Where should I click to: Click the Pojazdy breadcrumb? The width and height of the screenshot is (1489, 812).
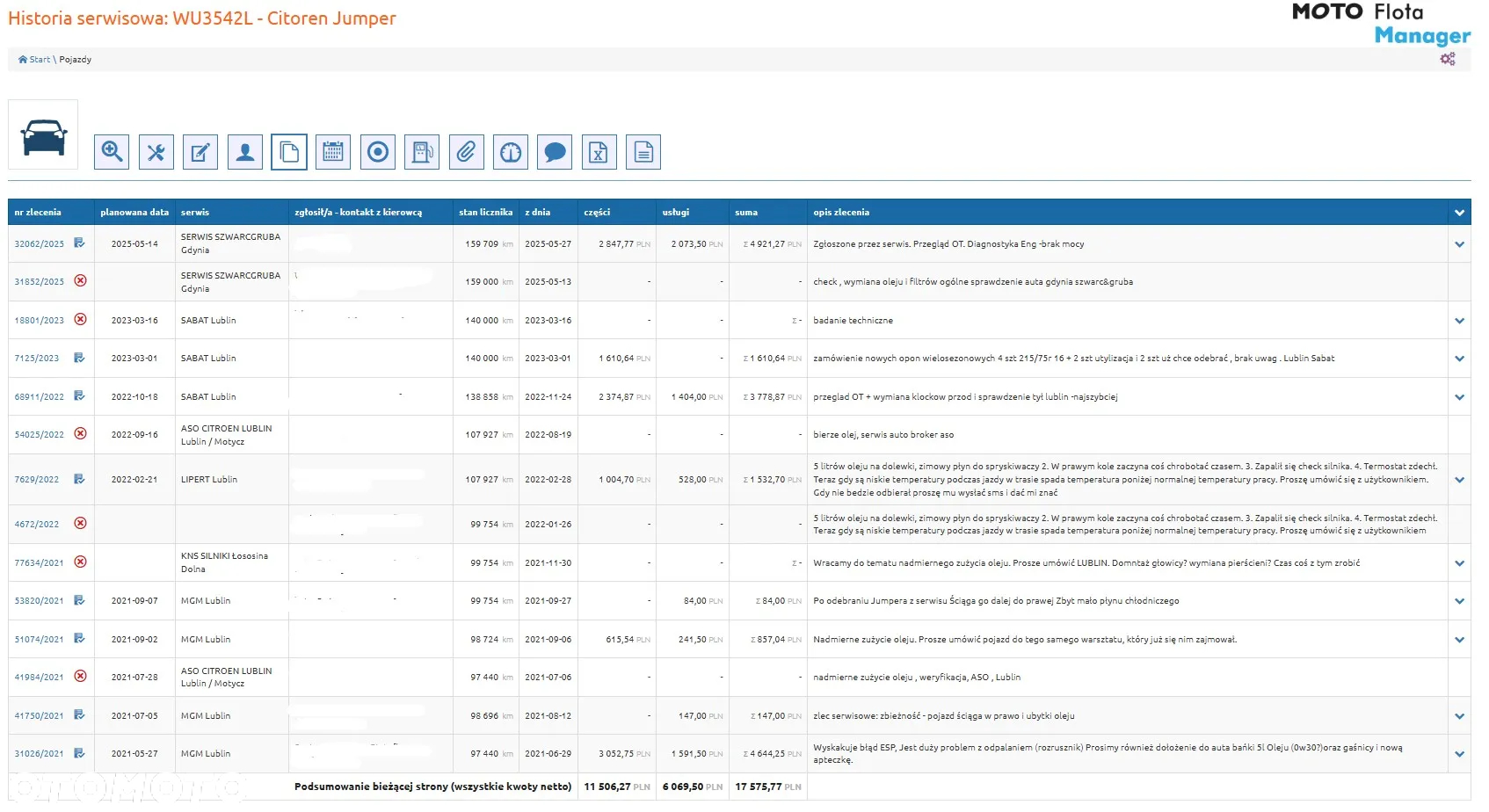tap(76, 60)
